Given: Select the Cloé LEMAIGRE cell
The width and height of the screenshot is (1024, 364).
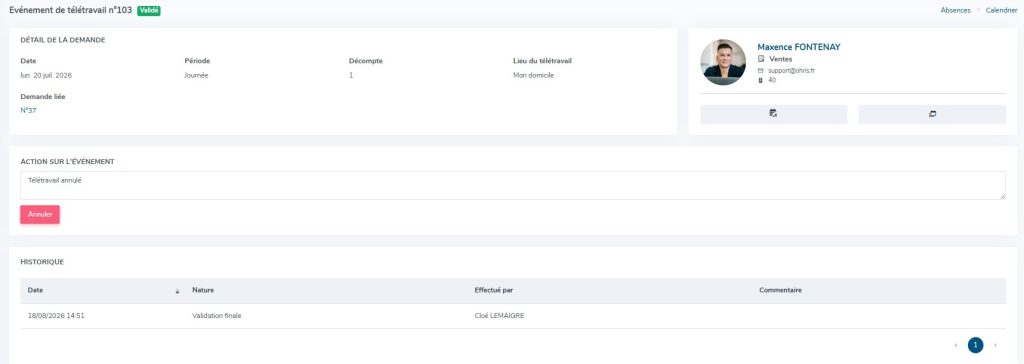Looking at the screenshot, I should [x=500, y=316].
